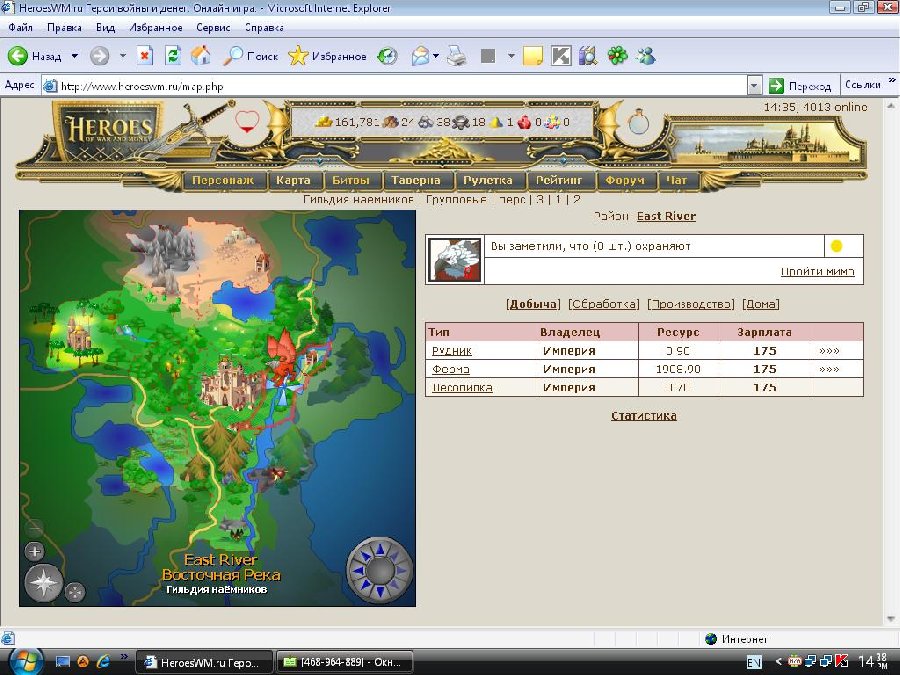Open the Рудник facility link

coord(452,351)
